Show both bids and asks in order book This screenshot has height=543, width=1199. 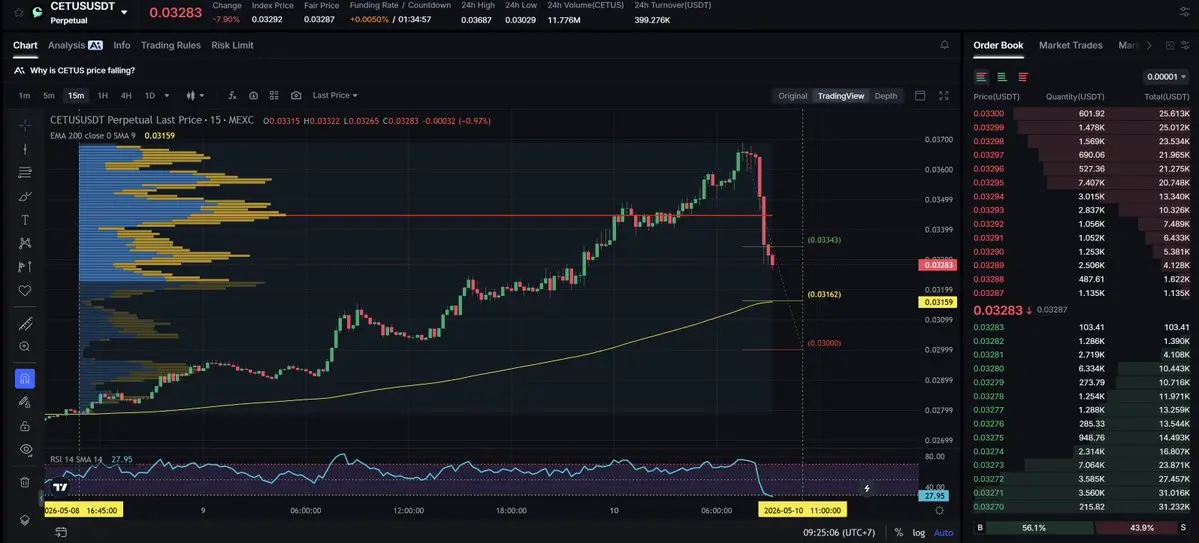point(981,76)
